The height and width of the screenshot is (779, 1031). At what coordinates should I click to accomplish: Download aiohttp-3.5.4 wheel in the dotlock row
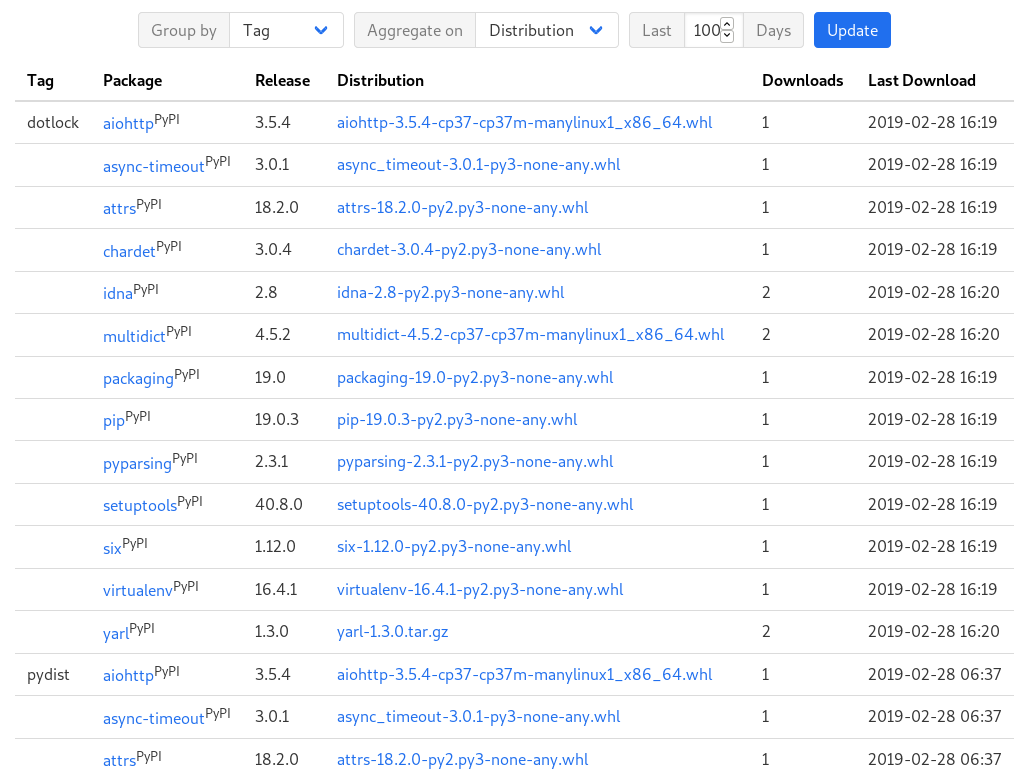click(x=525, y=122)
